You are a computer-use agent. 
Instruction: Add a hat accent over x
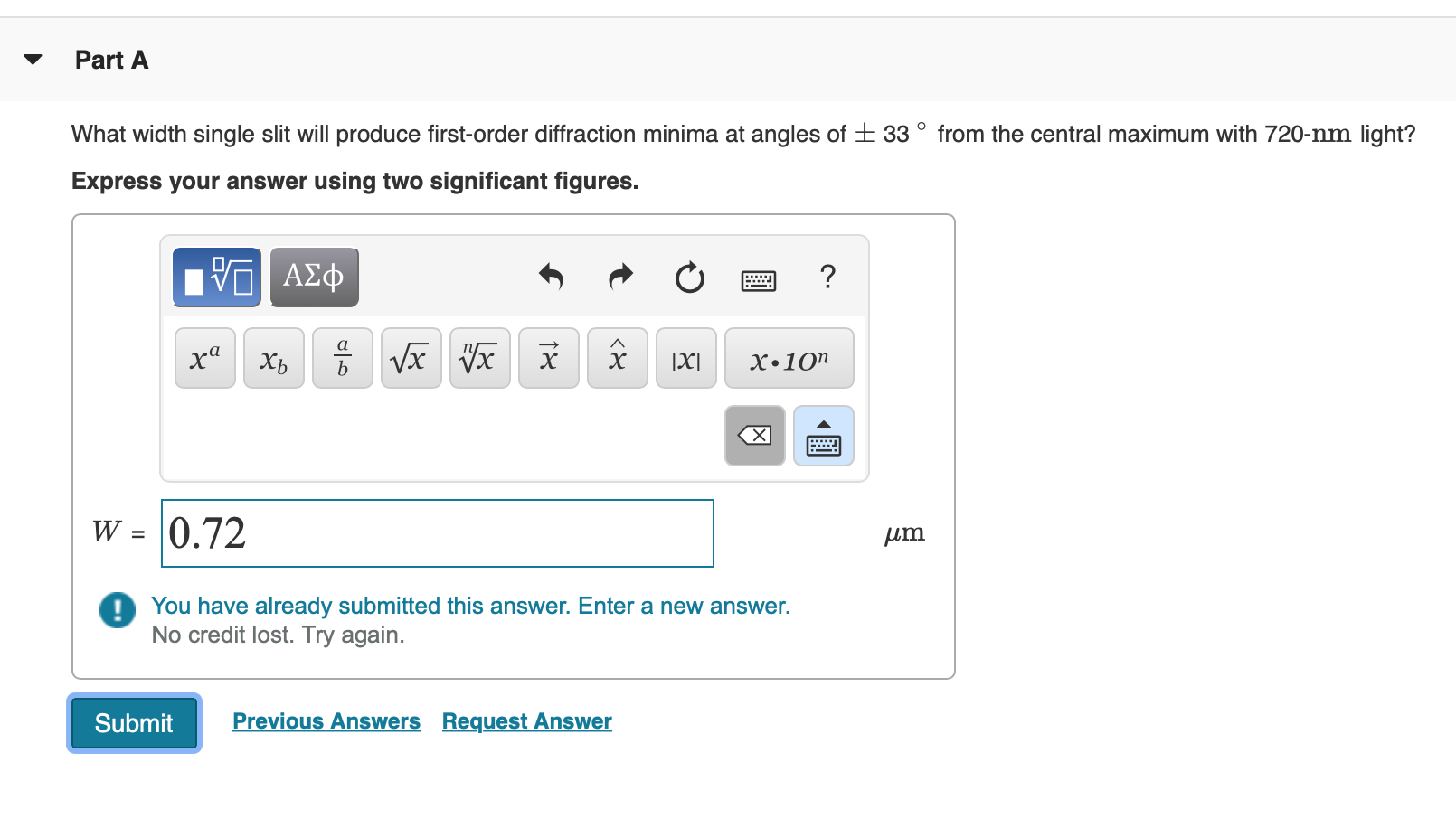tap(617, 358)
